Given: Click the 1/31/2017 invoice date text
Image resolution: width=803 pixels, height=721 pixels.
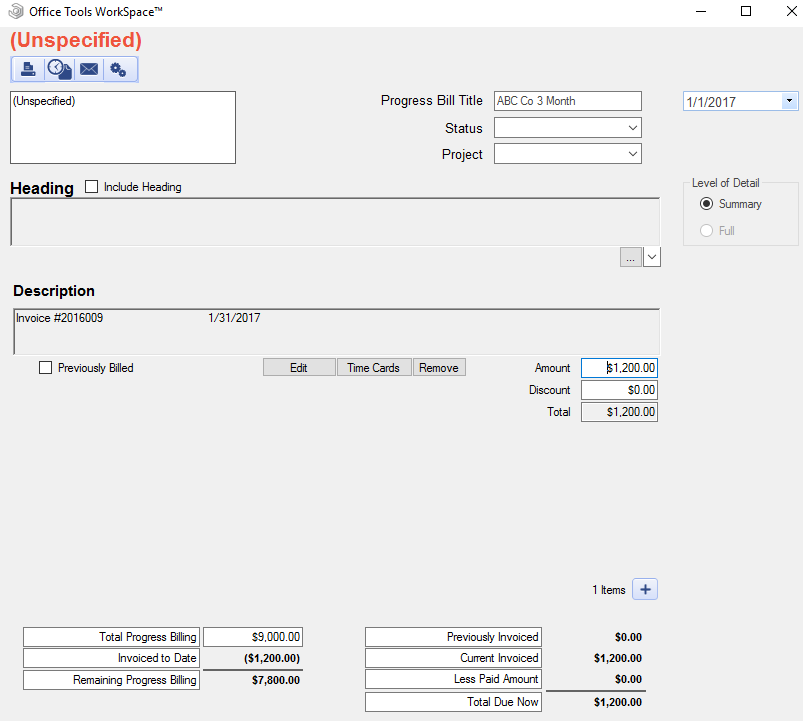Looking at the screenshot, I should pos(234,317).
